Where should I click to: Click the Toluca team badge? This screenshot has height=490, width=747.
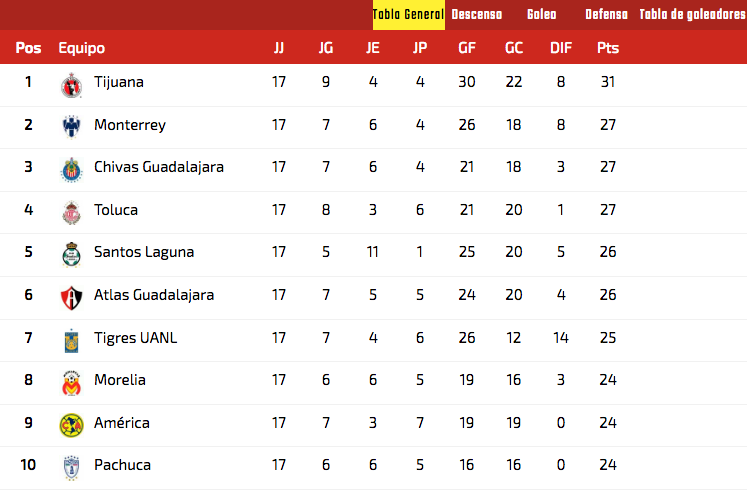click(x=71, y=212)
